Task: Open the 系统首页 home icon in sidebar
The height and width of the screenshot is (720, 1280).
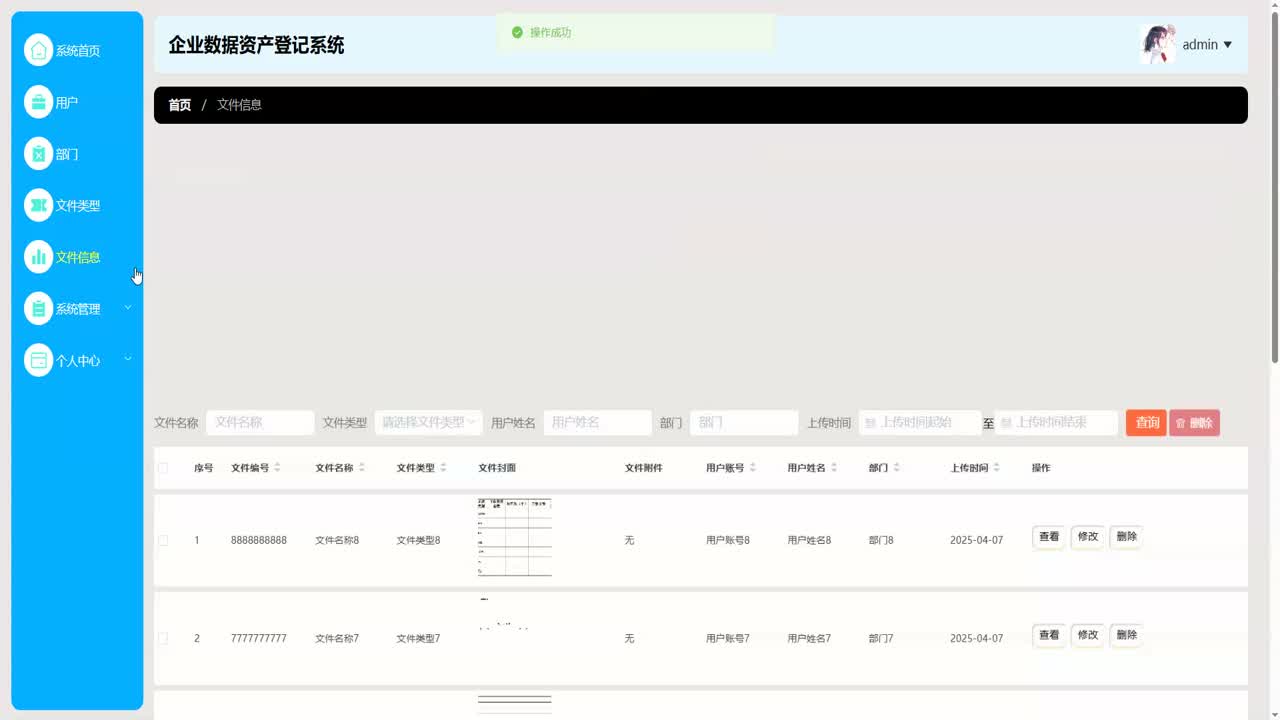Action: point(38,50)
